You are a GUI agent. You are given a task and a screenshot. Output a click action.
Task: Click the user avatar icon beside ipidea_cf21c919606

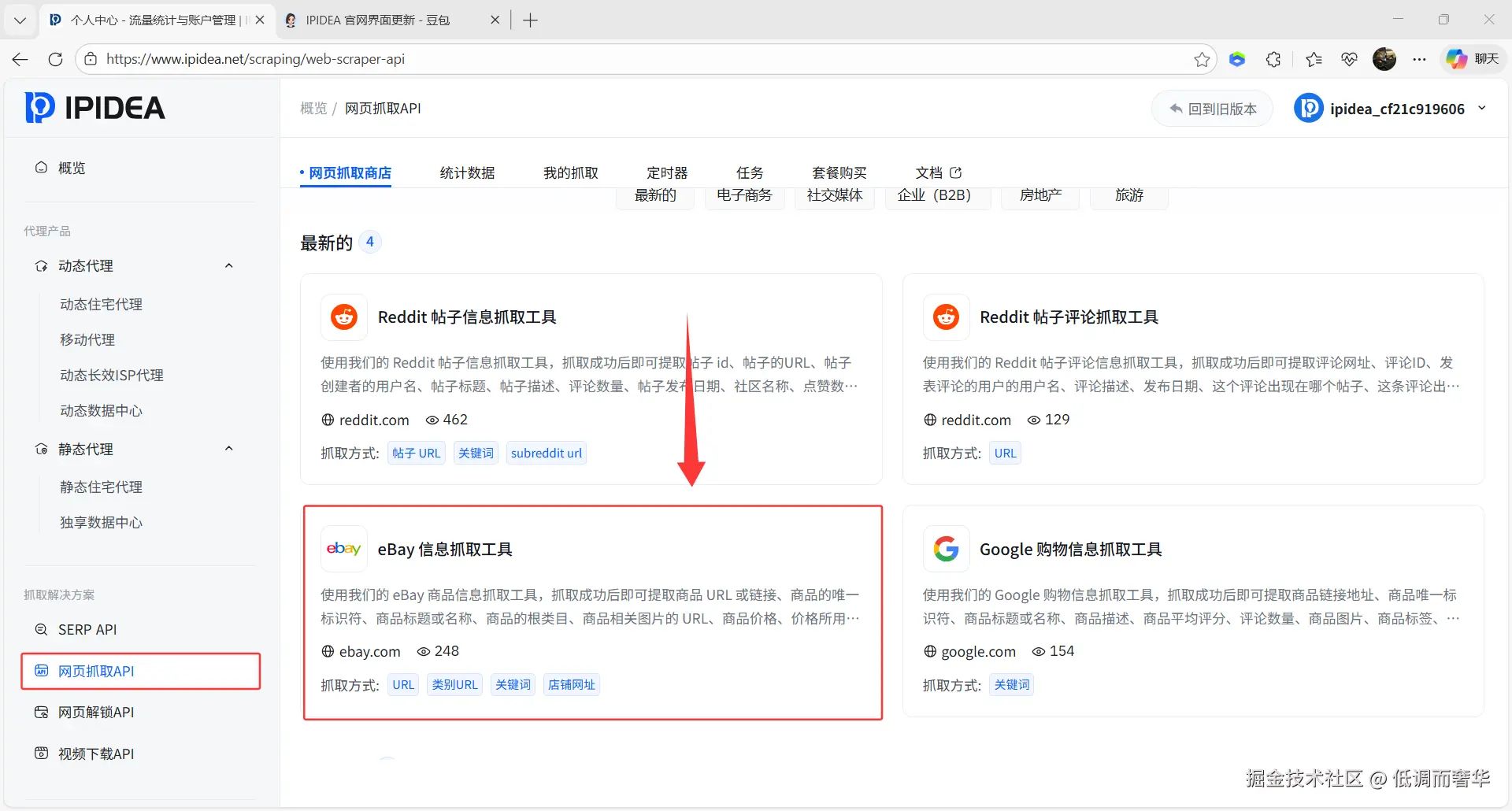(x=1308, y=109)
